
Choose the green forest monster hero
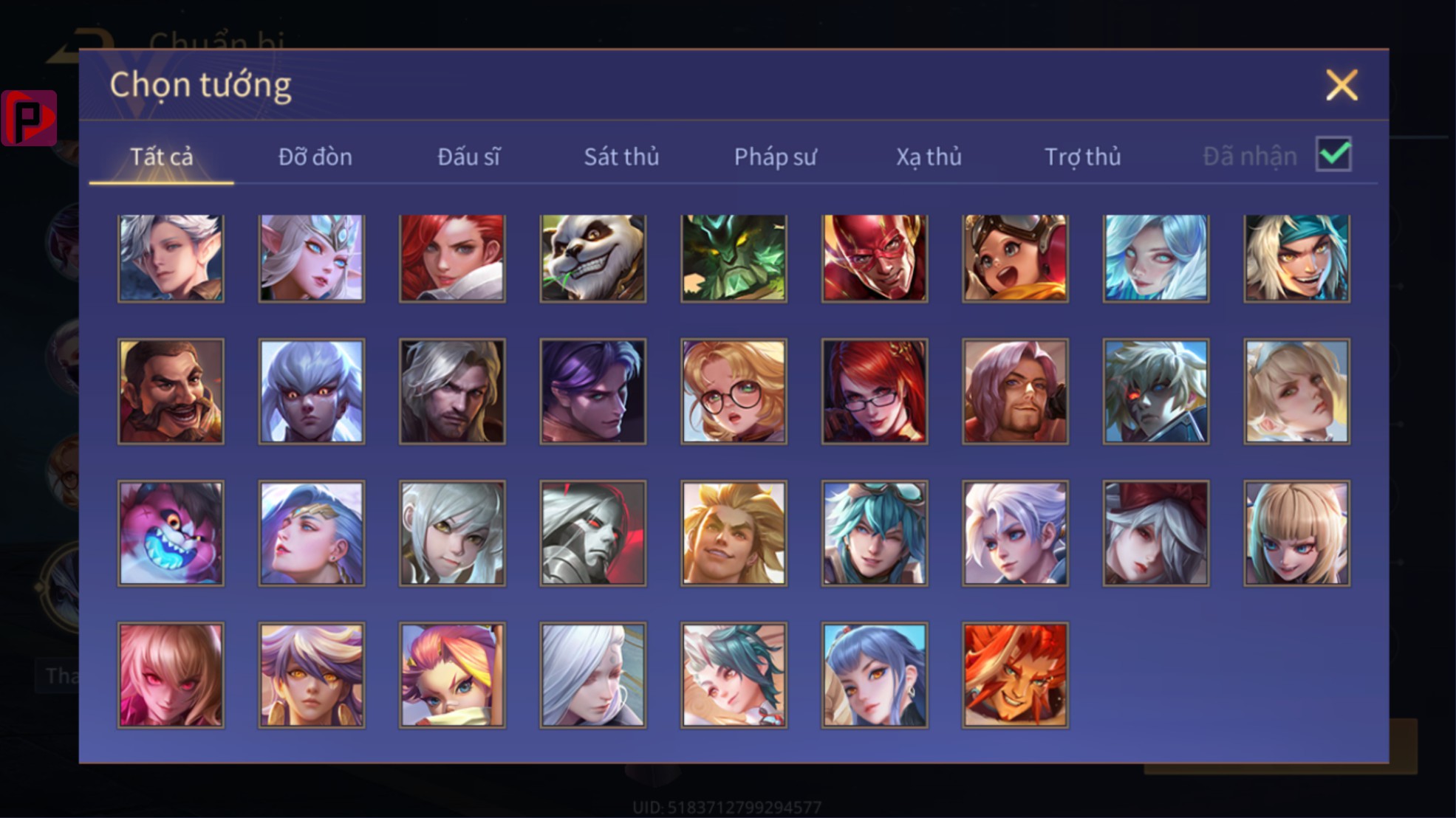pyautogui.click(x=734, y=258)
